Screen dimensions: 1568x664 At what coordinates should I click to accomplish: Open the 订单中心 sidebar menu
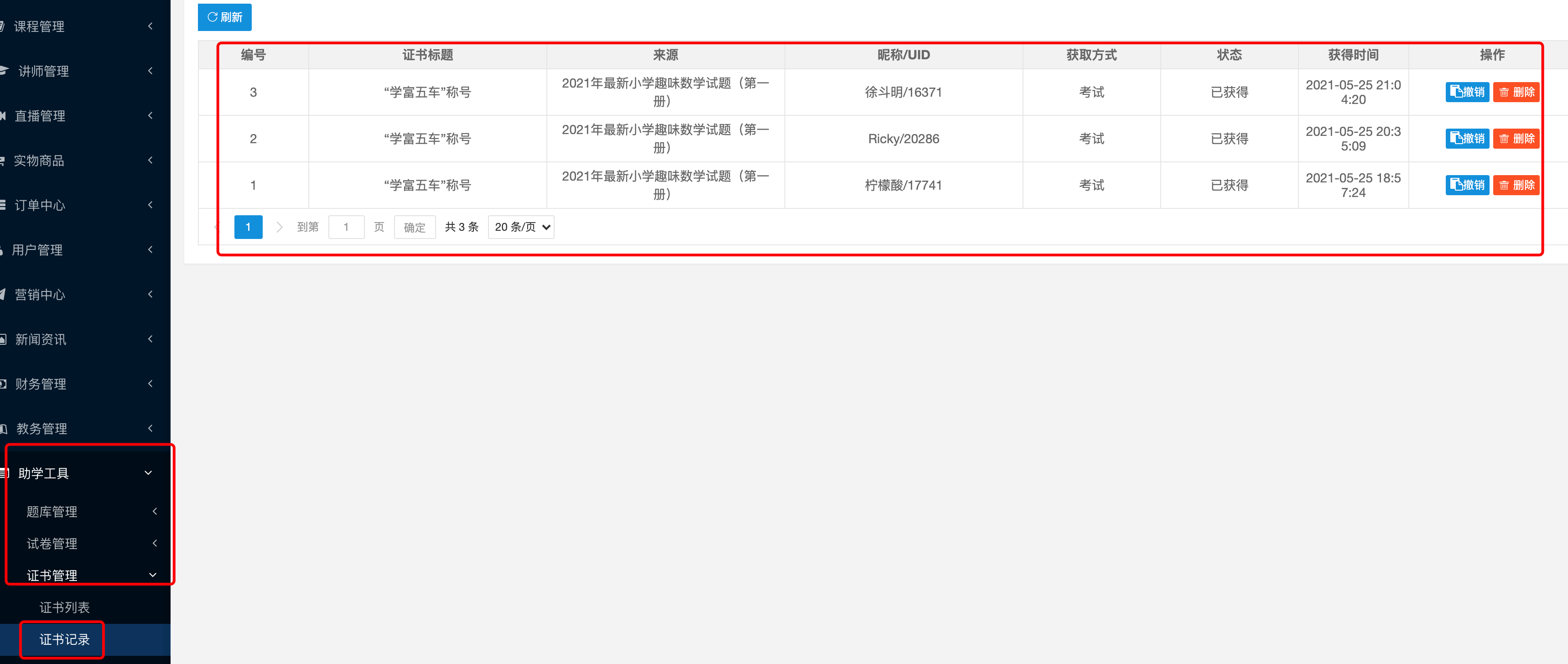pos(85,205)
